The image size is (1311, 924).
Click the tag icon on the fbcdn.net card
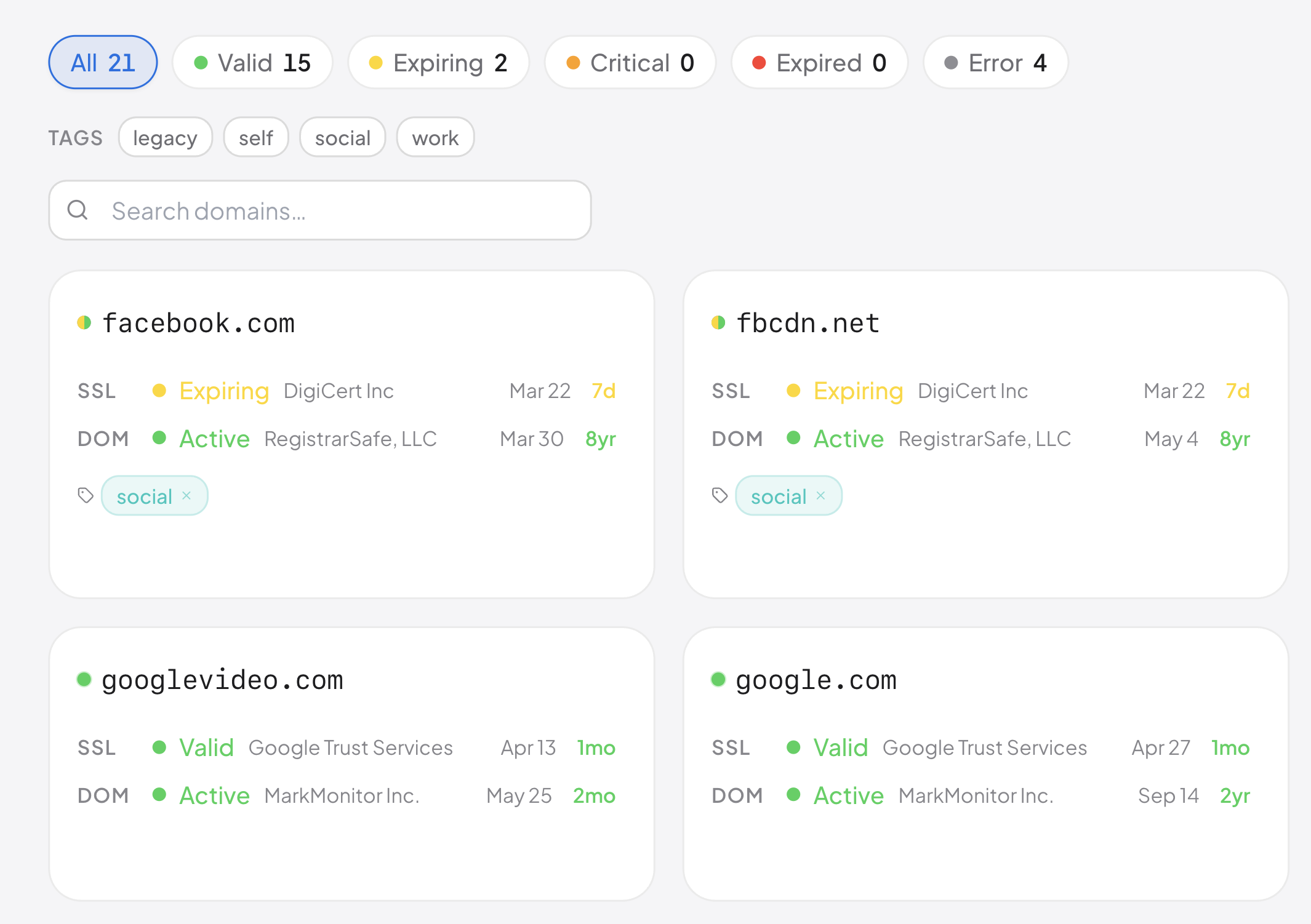click(719, 495)
